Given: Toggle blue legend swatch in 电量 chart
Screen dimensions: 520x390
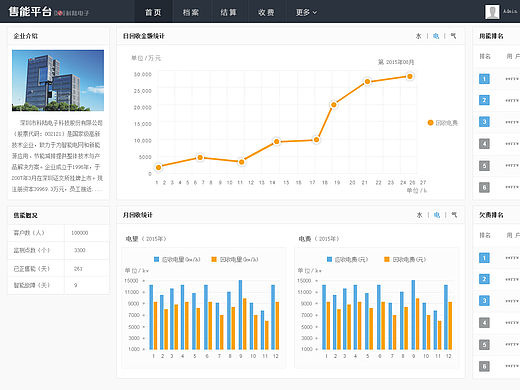Looking at the screenshot, I should [x=157, y=259].
